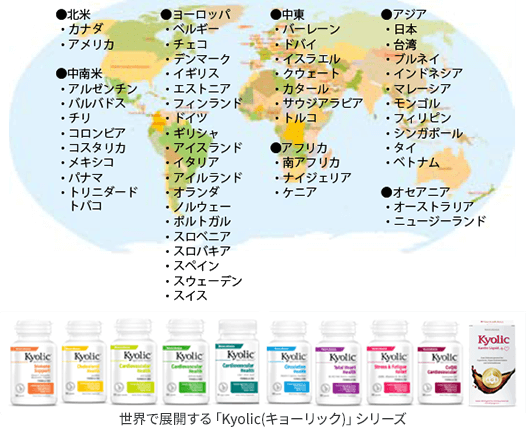
Task: Click エストニア in the Europe list
Action: tap(202, 89)
